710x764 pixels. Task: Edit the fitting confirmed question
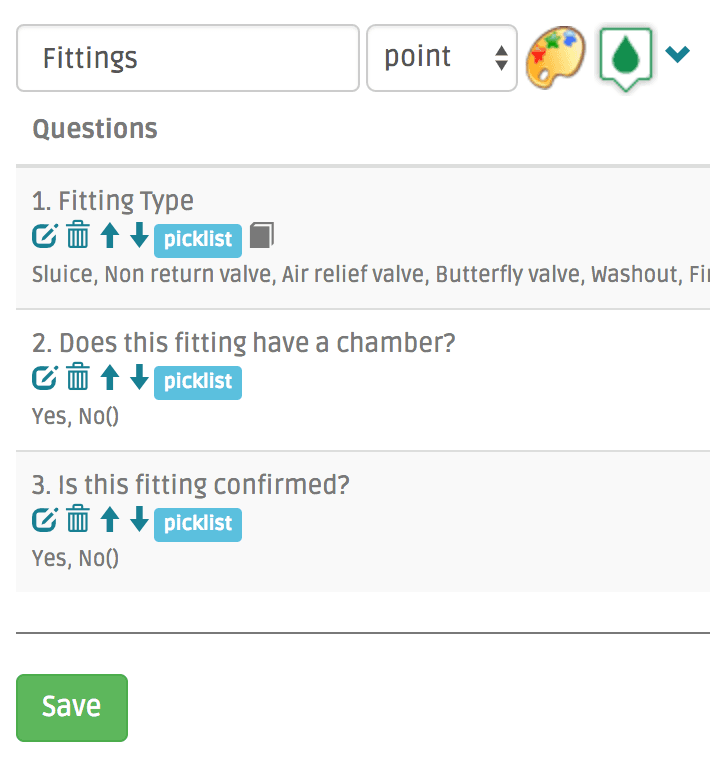click(45, 521)
